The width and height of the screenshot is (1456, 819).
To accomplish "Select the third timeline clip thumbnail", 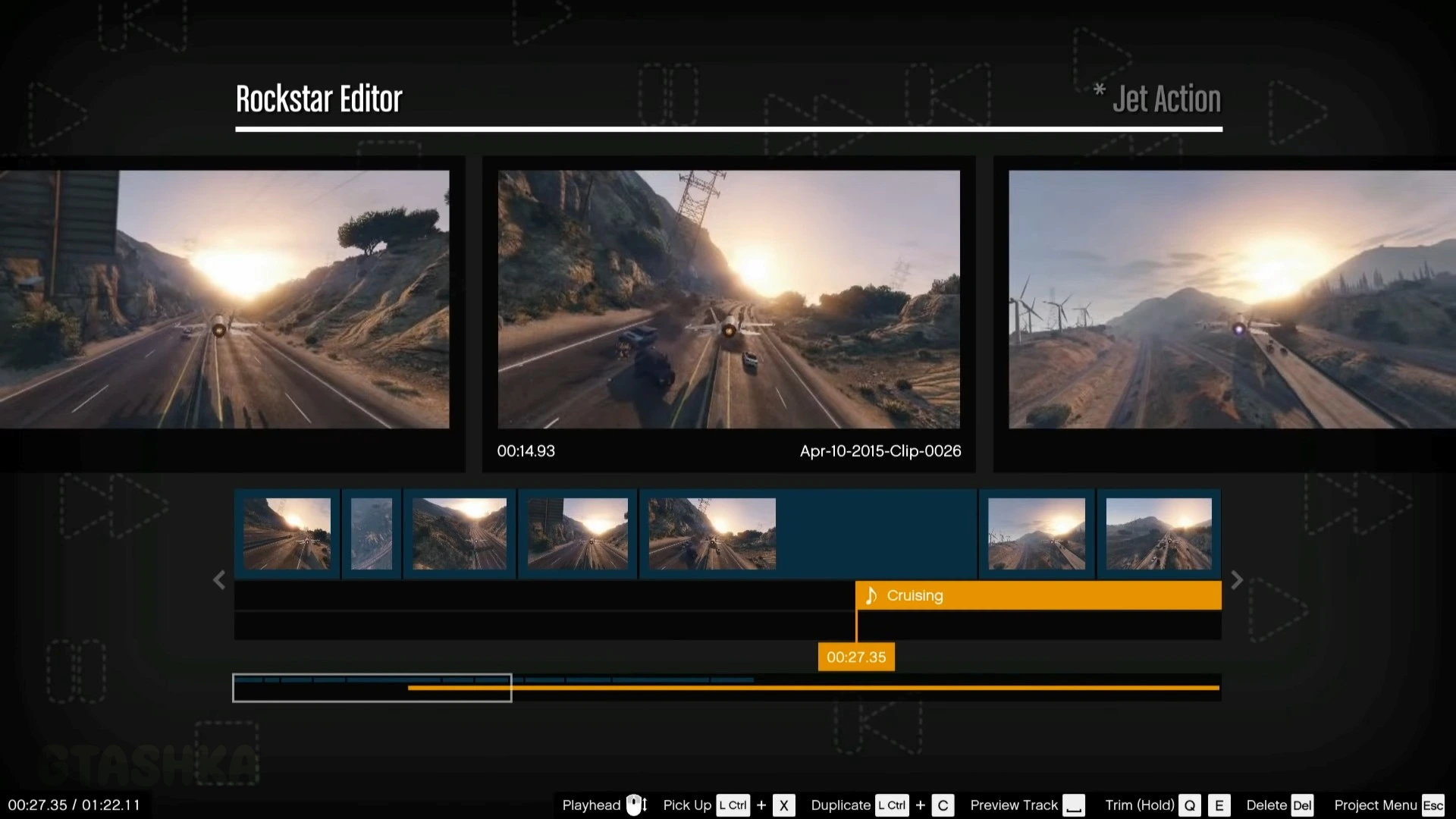I will coord(460,534).
